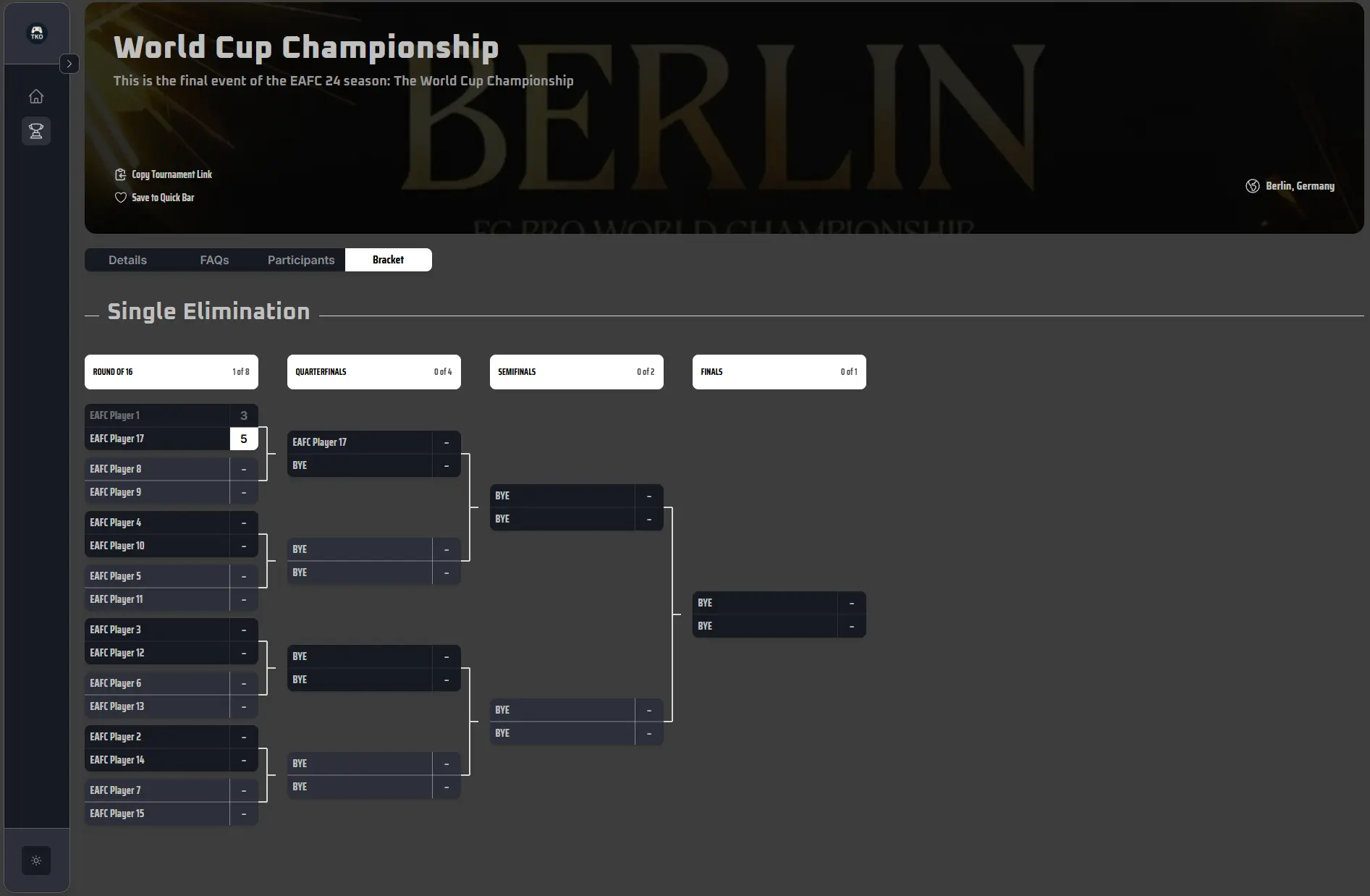Switch to the Details tab
Image resolution: width=1370 pixels, height=896 pixels.
[x=128, y=260]
